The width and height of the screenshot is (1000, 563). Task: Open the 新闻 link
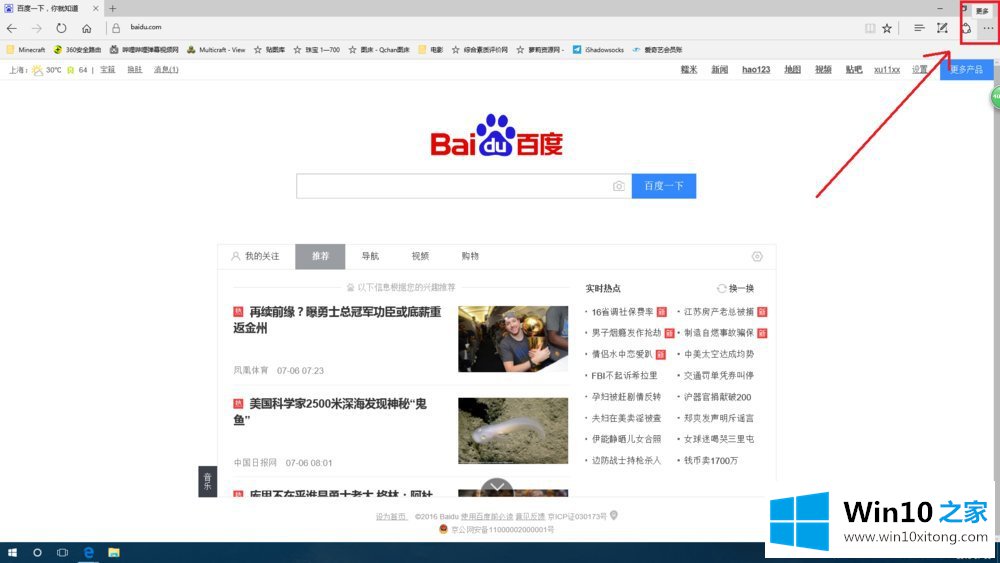[719, 69]
